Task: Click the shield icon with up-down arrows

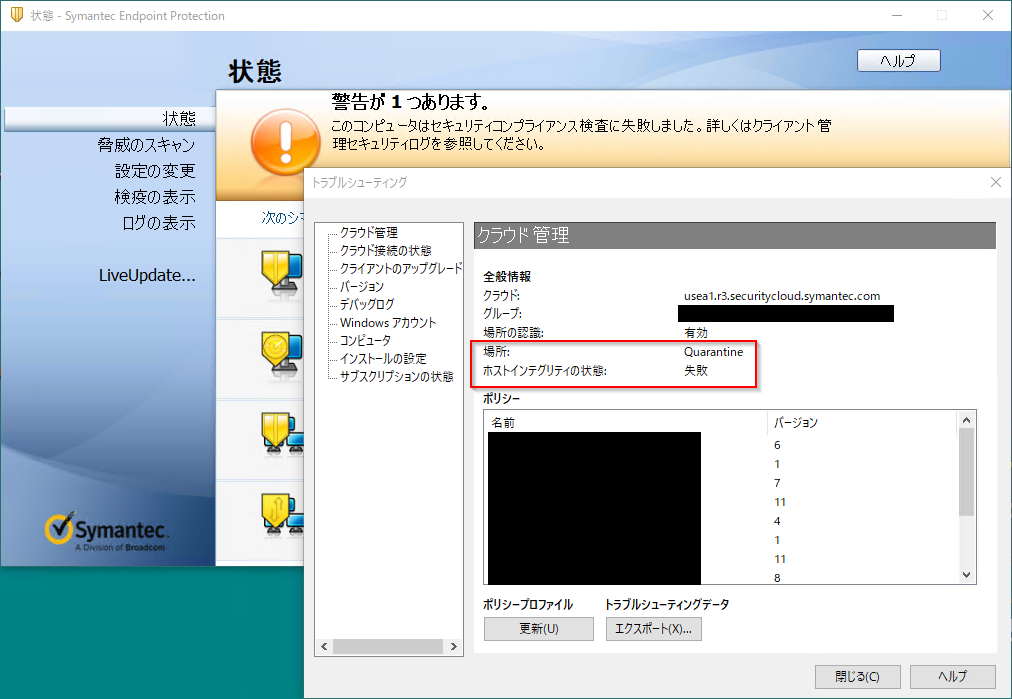Action: click(283, 516)
